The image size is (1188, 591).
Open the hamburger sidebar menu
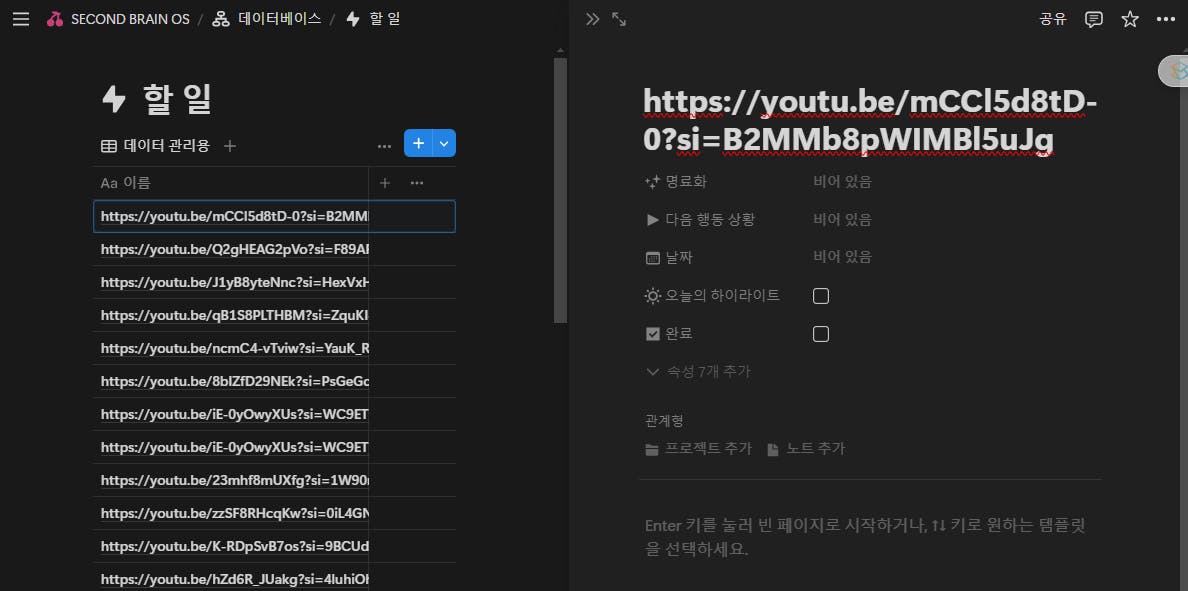point(20,20)
